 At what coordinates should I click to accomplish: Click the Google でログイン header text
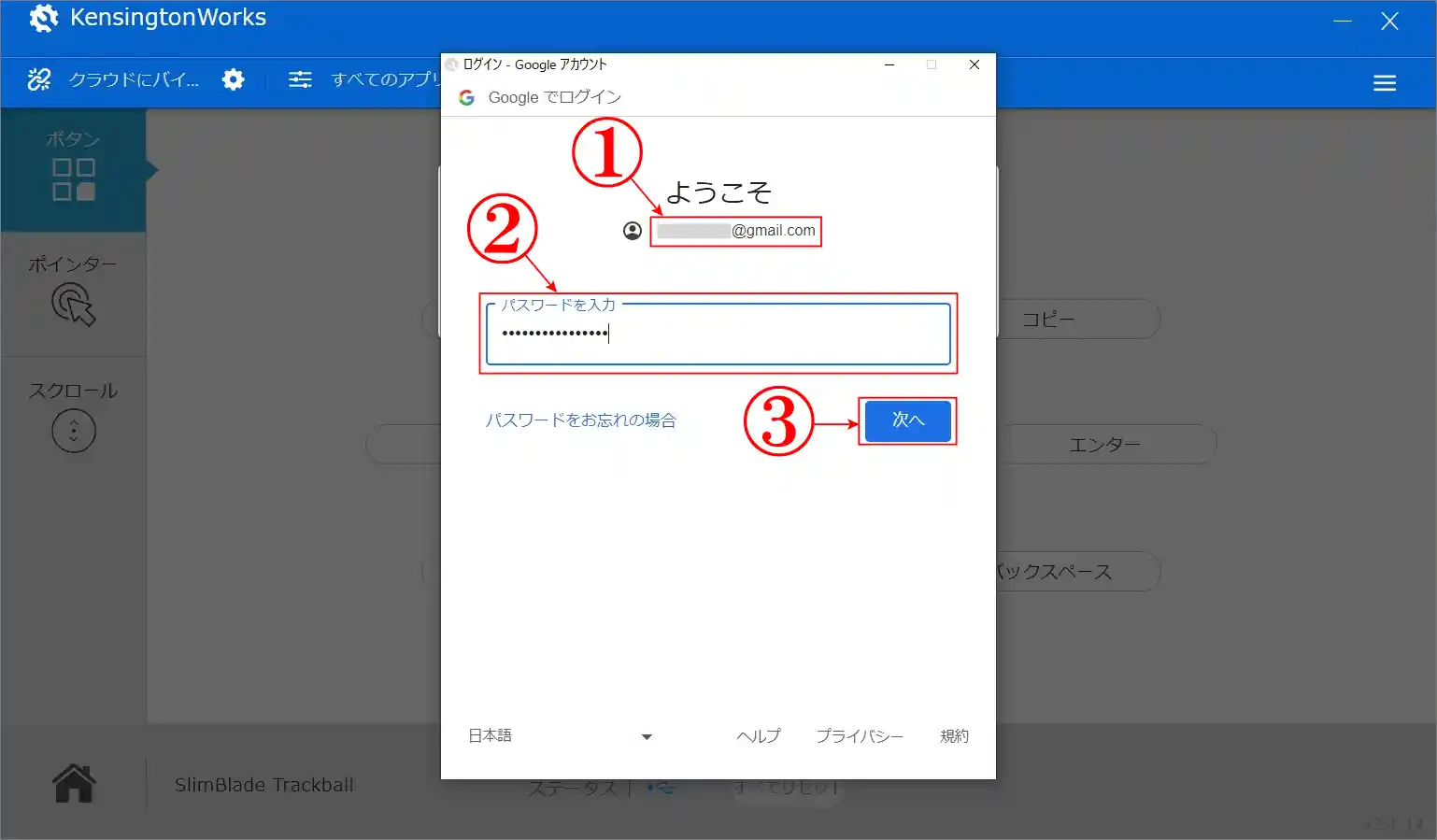pyautogui.click(x=554, y=97)
